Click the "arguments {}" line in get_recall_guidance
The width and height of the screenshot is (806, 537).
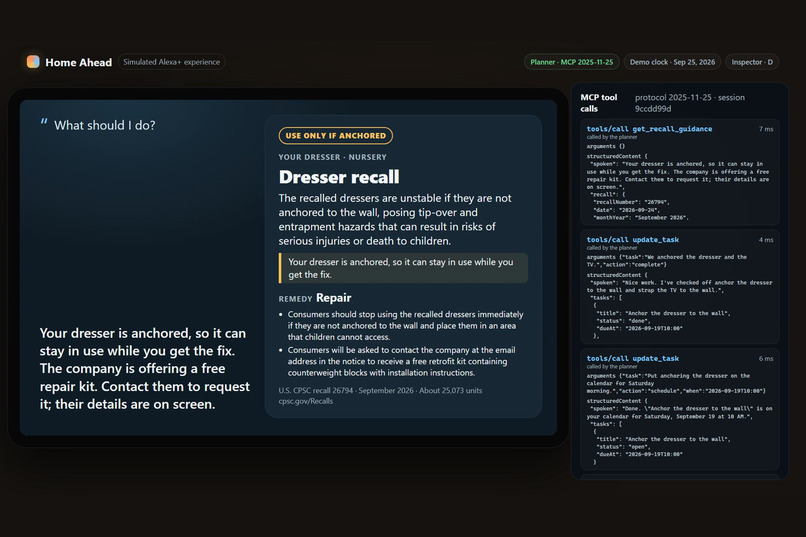tap(606, 146)
